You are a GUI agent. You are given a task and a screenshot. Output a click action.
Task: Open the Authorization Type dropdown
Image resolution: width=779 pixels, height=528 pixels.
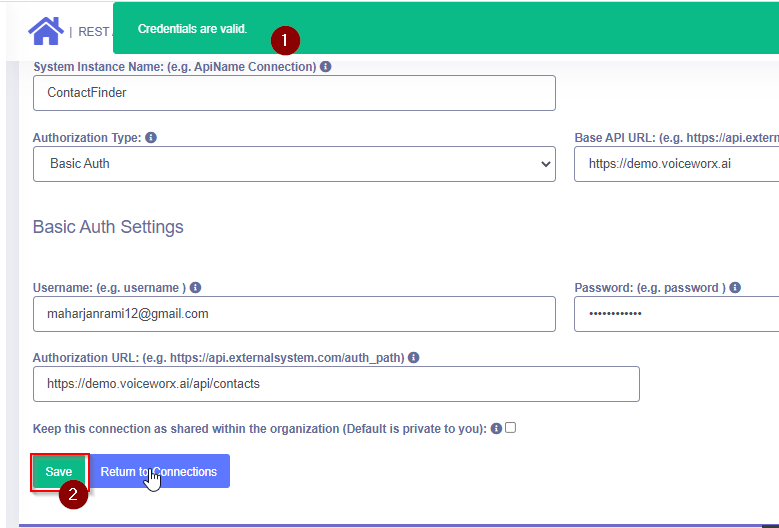point(294,164)
